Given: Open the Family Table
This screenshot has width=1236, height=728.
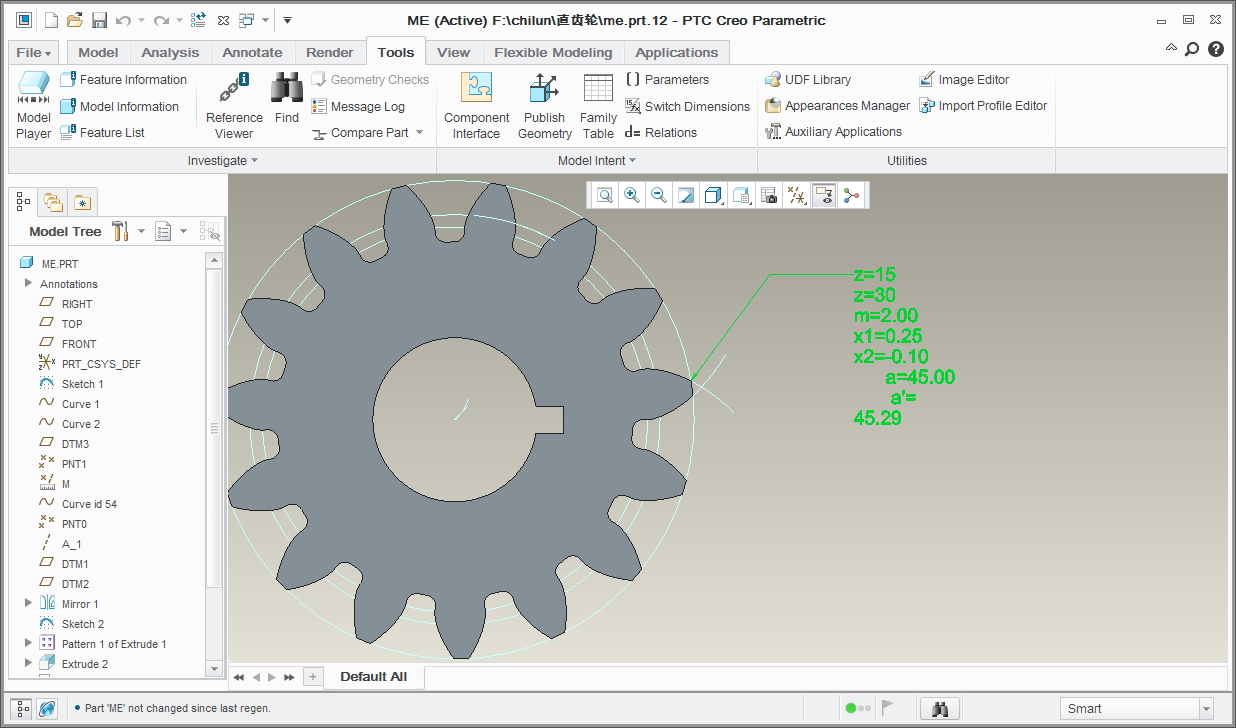Looking at the screenshot, I should coord(598,105).
